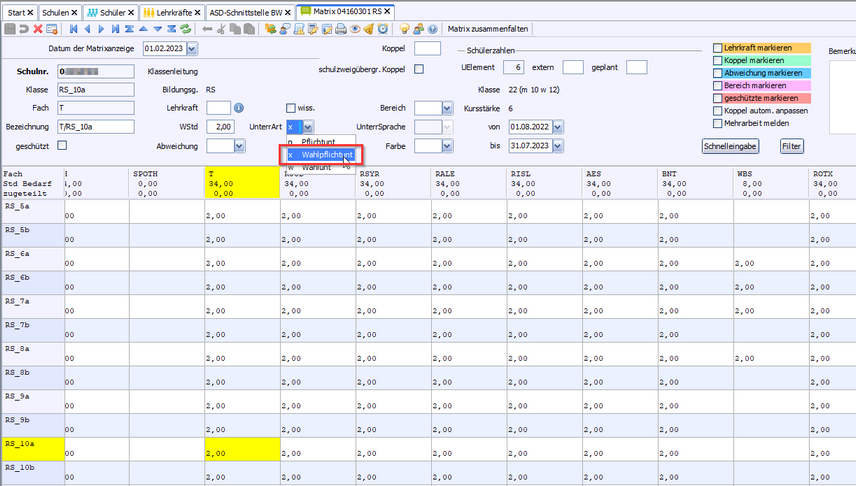Enable Koppel markieren checkbox
The image size is (856, 486).
click(x=718, y=61)
